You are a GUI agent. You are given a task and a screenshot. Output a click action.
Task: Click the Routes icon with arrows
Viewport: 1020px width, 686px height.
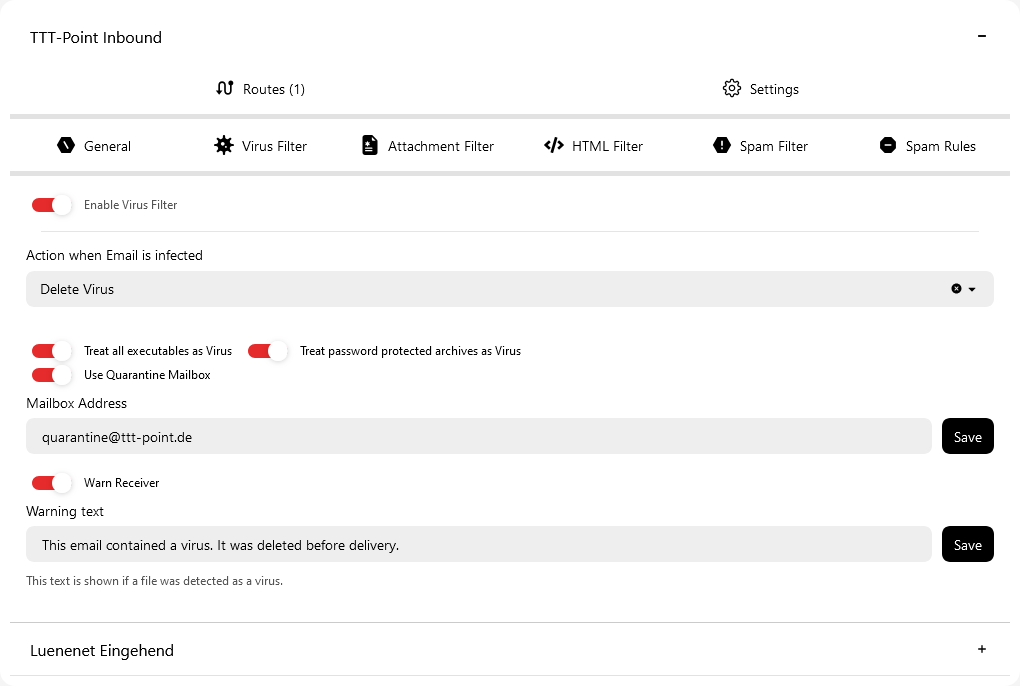[x=225, y=88]
